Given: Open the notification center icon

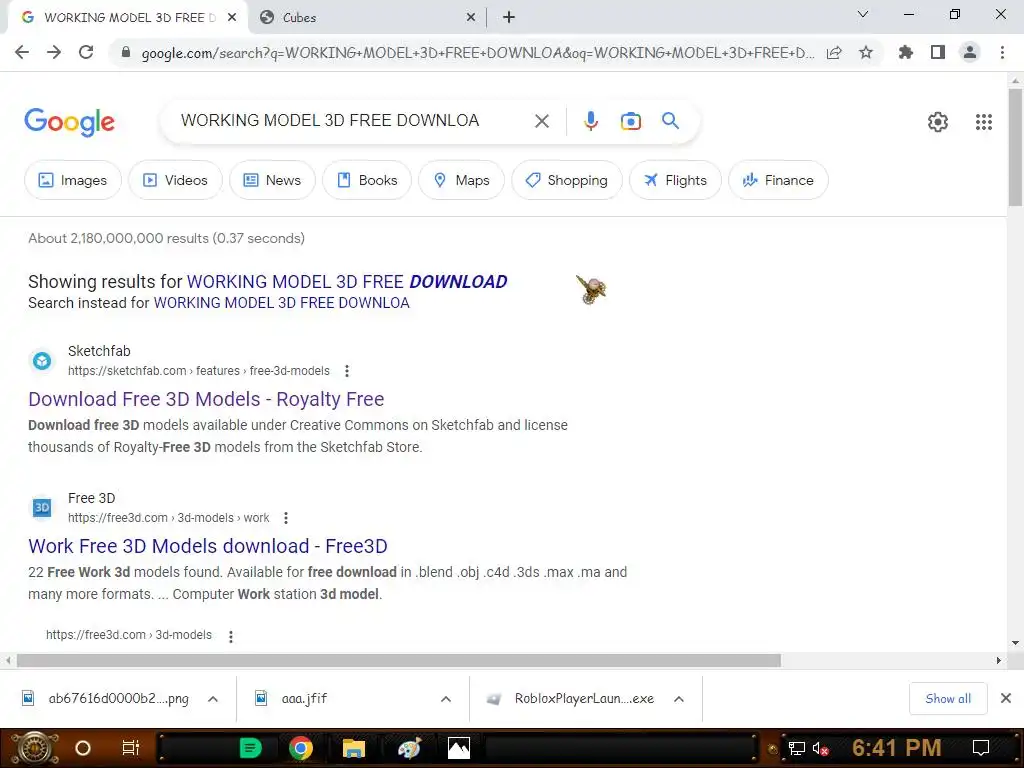Looking at the screenshot, I should pyautogui.click(x=980, y=748).
